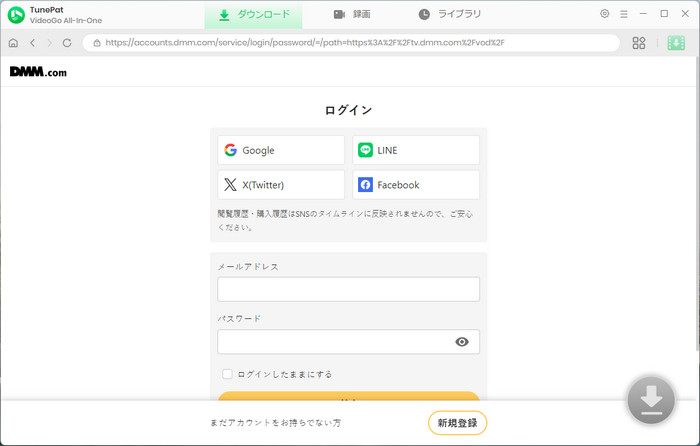Image resolution: width=700 pixels, height=446 pixels.
Task: Reload the current page
Action: coord(67,43)
